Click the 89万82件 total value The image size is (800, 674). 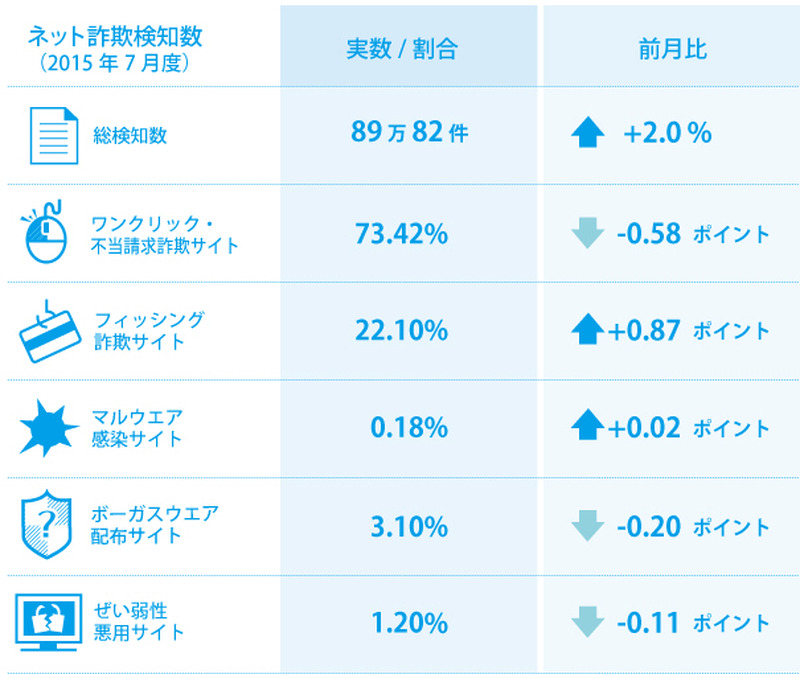[x=409, y=134]
